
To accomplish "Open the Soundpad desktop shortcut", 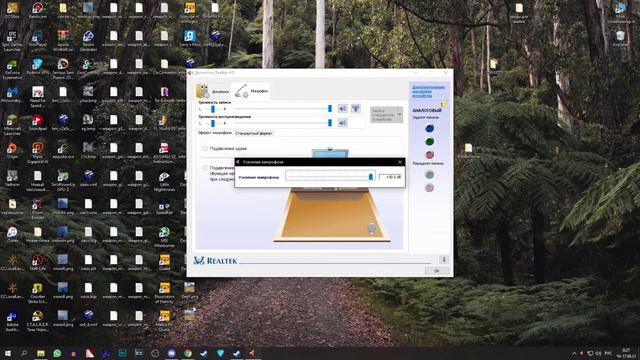I will click(x=38, y=122).
